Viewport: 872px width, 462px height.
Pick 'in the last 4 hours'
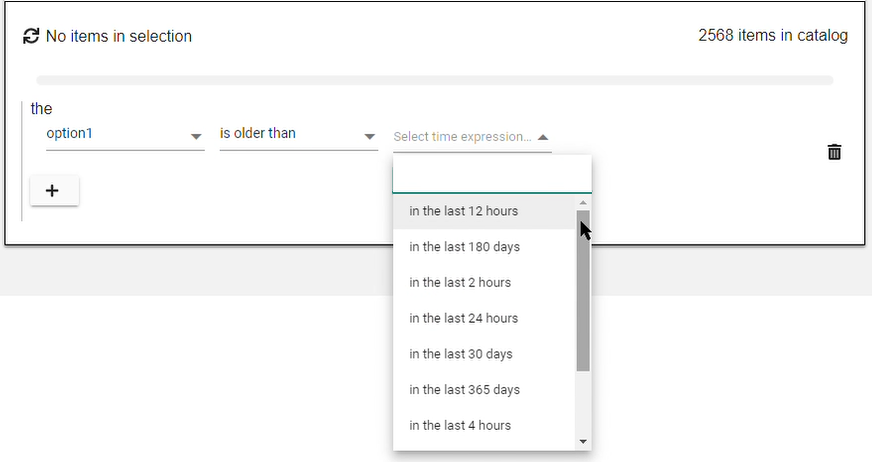coord(460,425)
